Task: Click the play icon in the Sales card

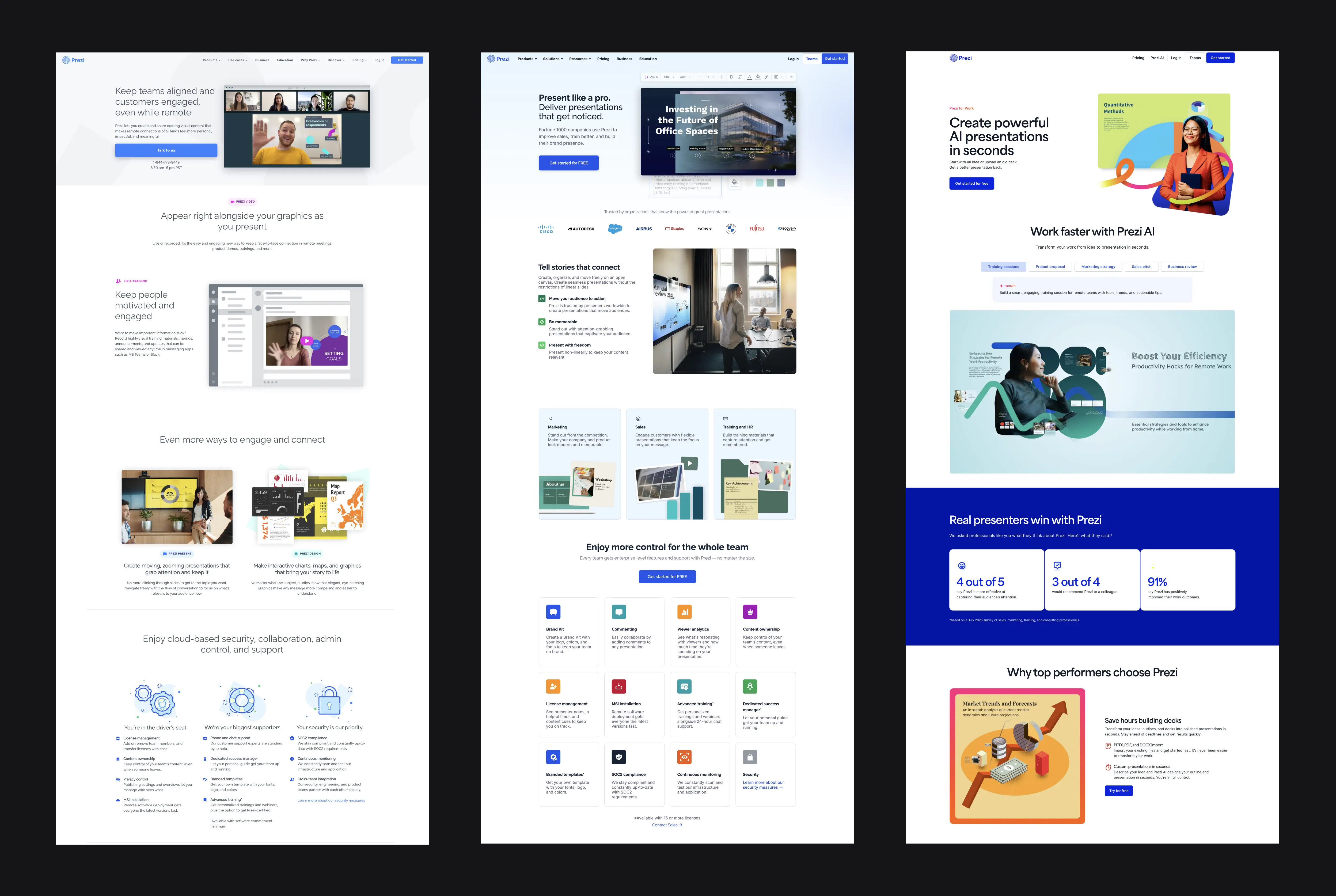Action: (690, 464)
